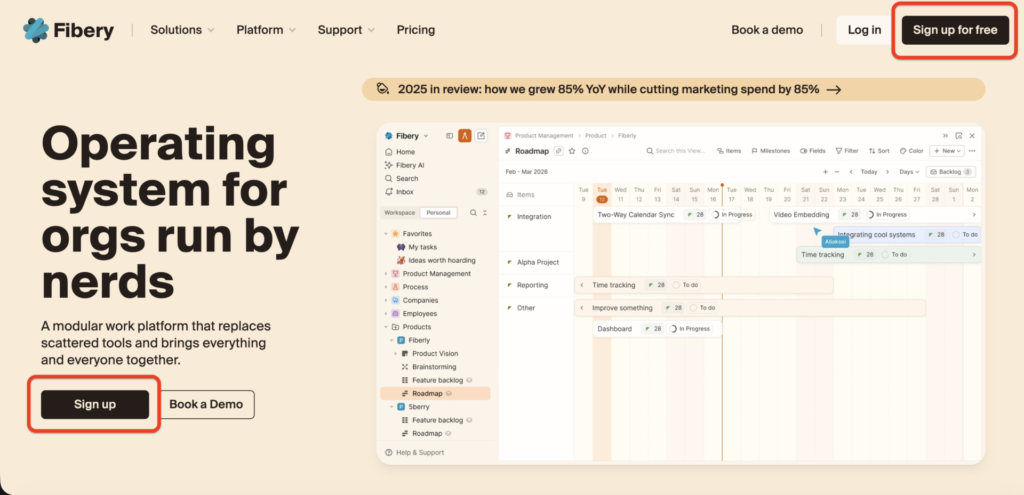Image resolution: width=1024 pixels, height=495 pixels.
Task: Open the Solutions dropdown menu
Action: 182,30
